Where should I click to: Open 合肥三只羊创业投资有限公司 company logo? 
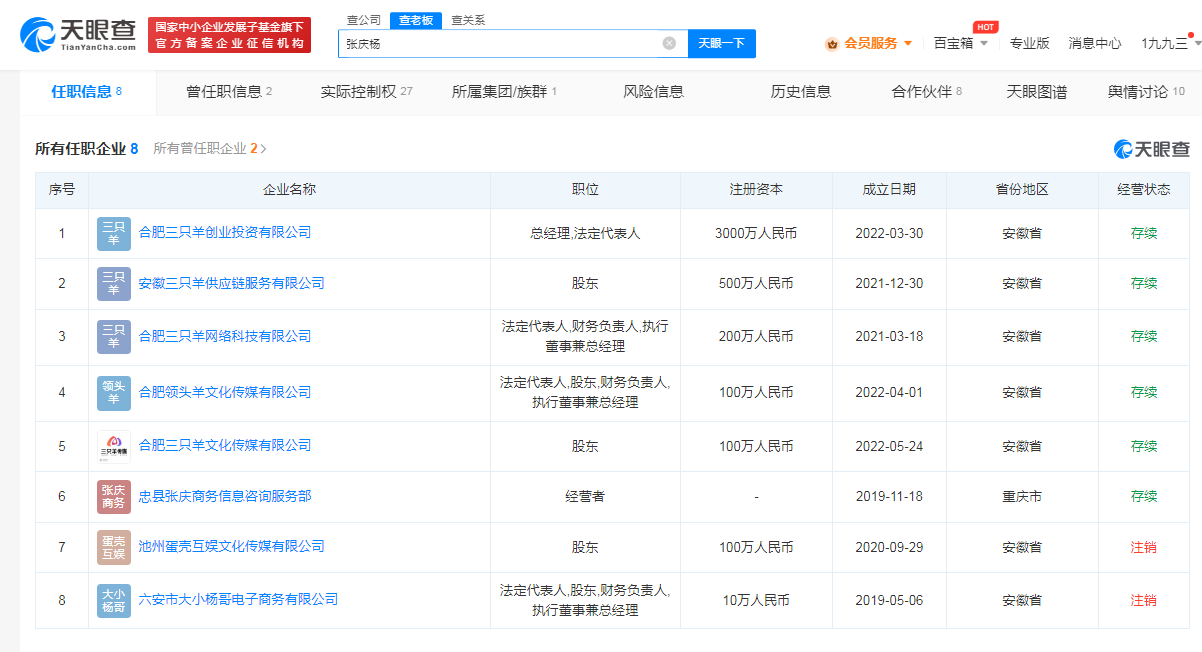(113, 233)
